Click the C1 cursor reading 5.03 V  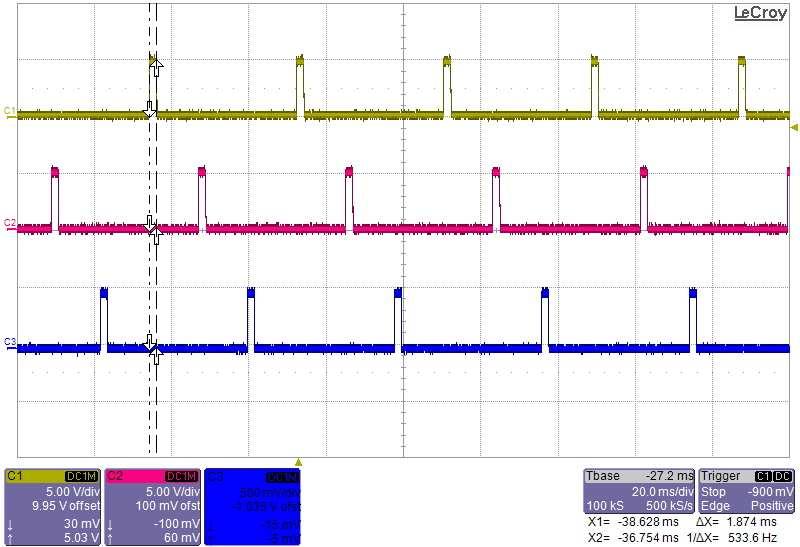[x=81, y=537]
